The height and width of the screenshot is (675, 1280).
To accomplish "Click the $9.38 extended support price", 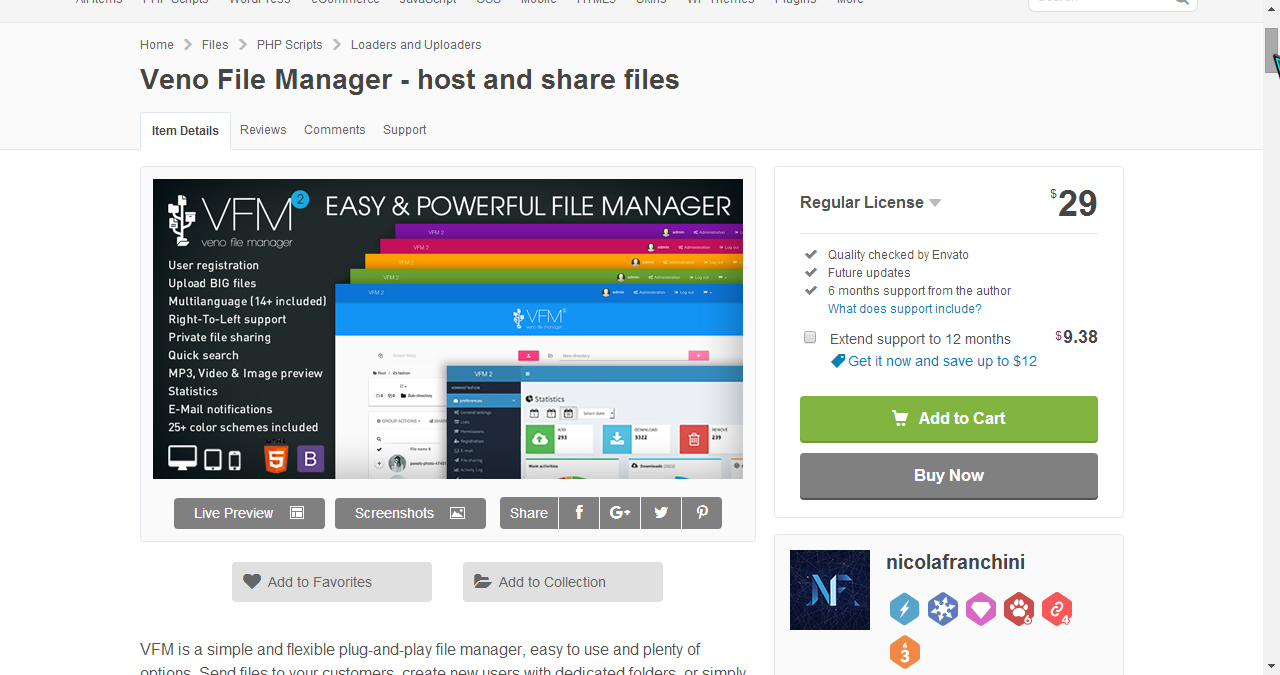I will [1077, 337].
